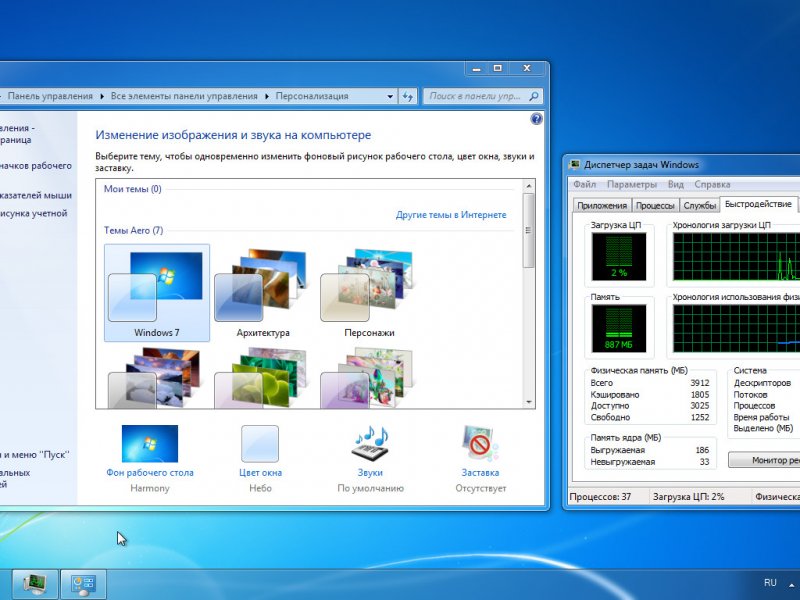Click the Другие темы в Интернете link
This screenshot has width=800, height=600.
click(x=451, y=215)
